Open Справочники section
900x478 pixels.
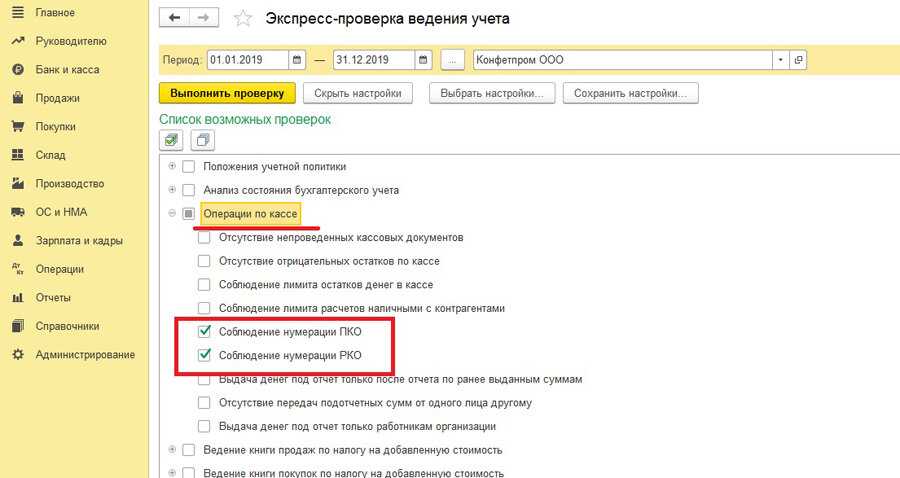[x=67, y=326]
